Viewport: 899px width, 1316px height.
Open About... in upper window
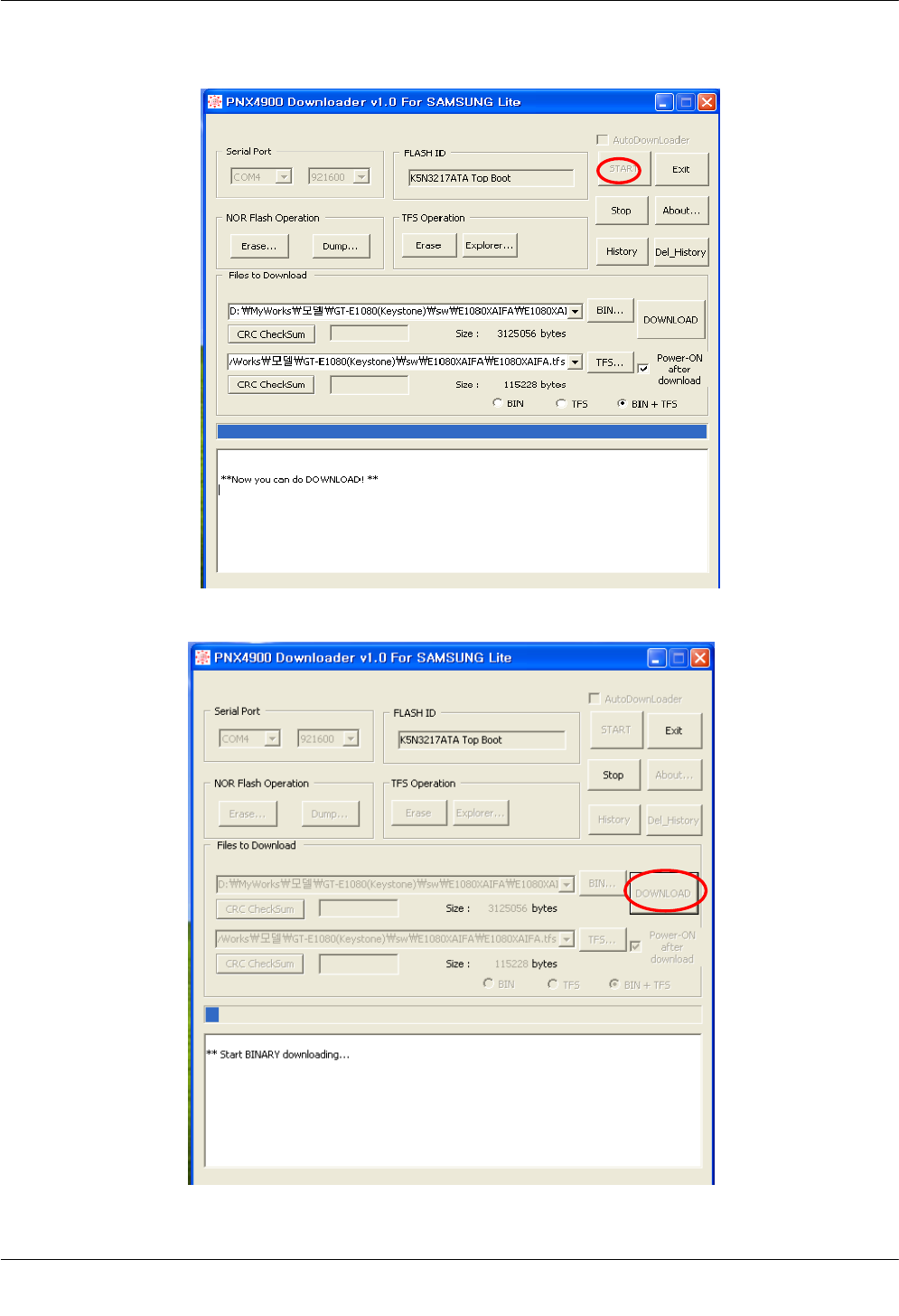point(680,211)
